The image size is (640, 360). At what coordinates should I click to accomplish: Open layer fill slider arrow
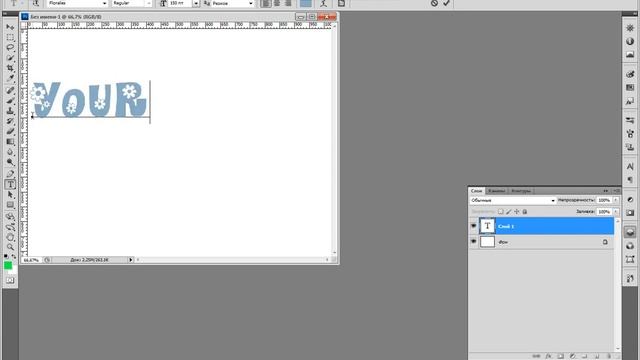point(616,211)
